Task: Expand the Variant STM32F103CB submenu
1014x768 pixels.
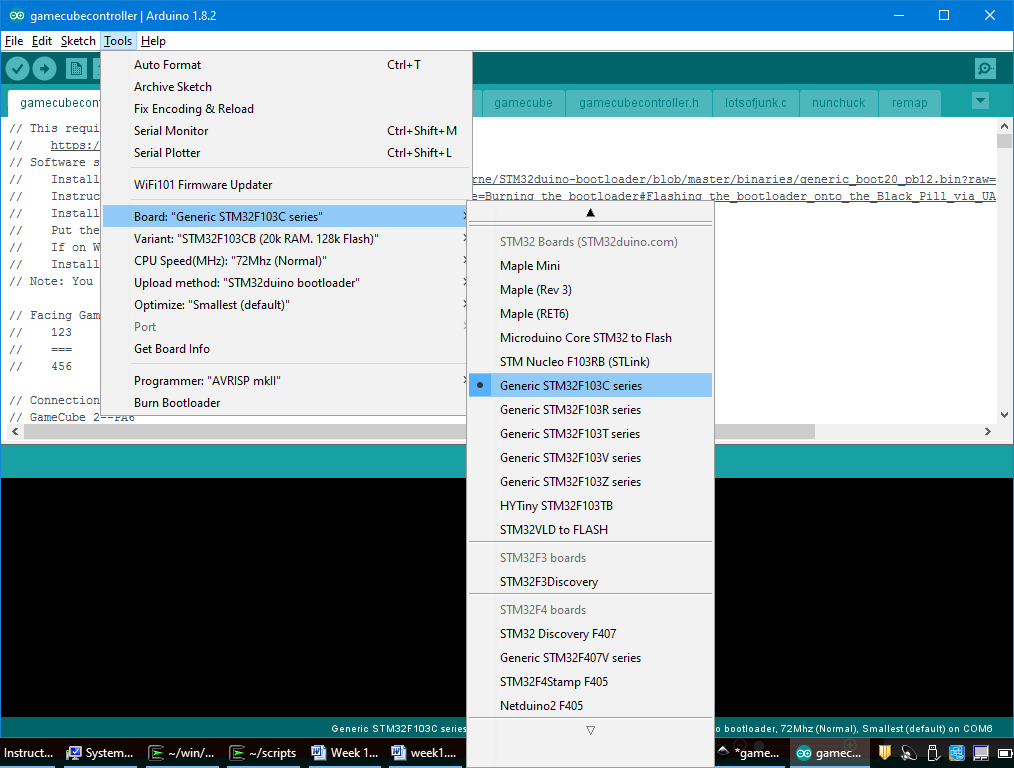Action: 285,239
